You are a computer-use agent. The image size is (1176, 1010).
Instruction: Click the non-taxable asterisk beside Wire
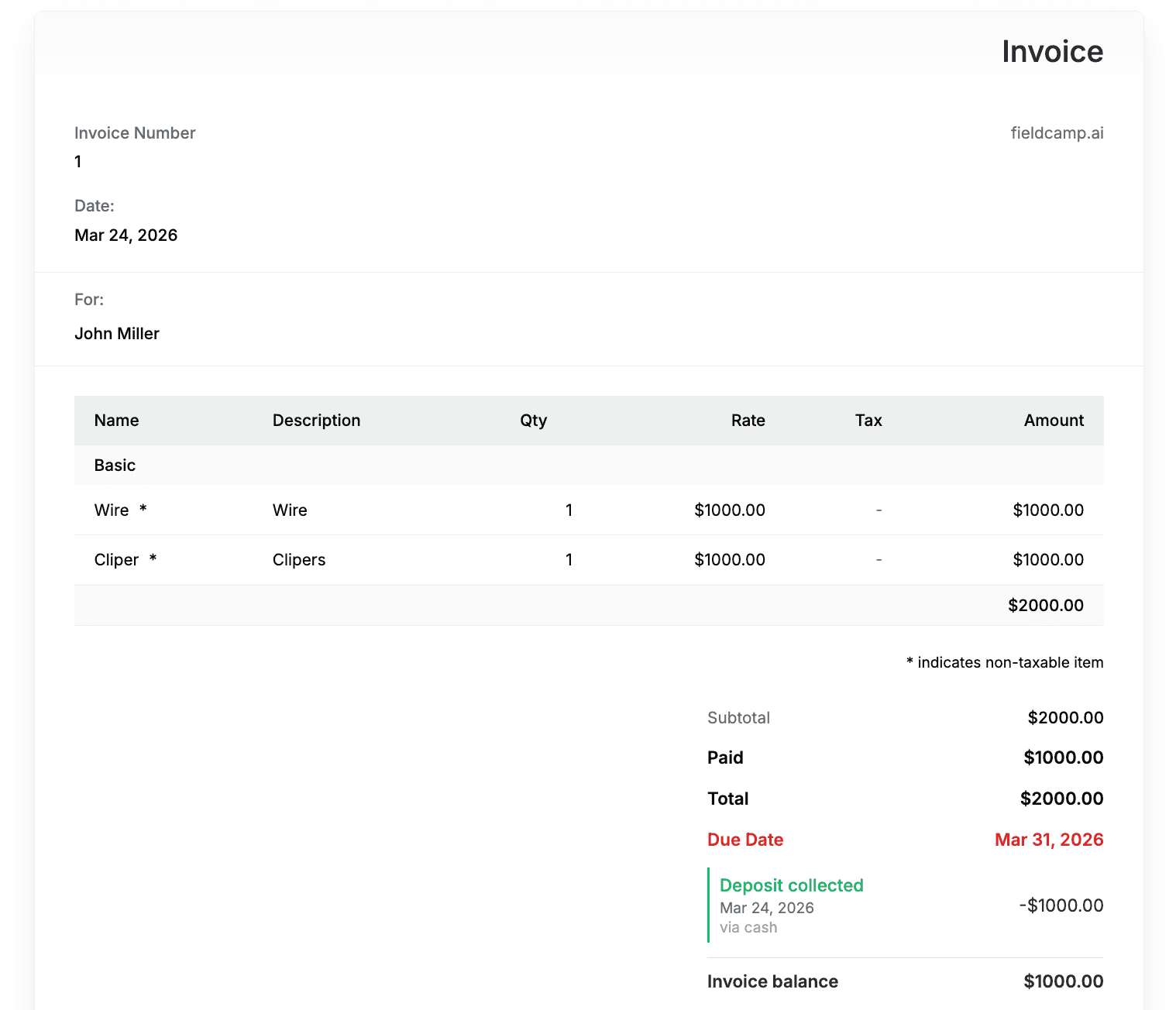coord(143,510)
